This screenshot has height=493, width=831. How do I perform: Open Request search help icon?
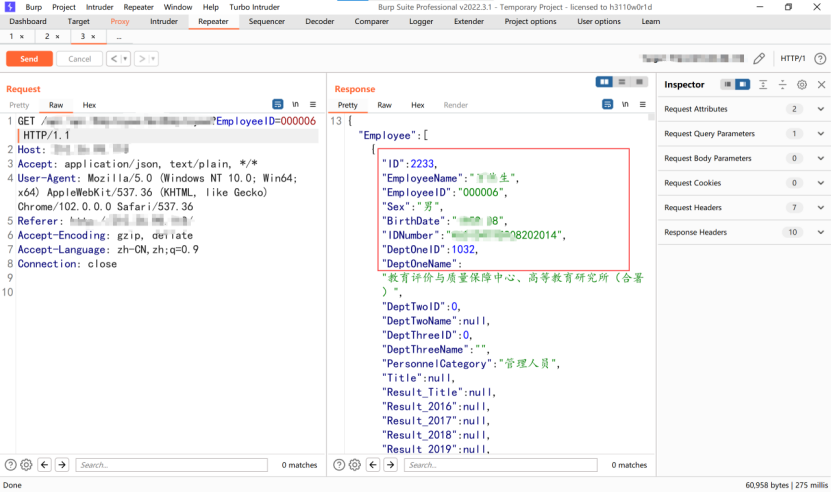[11, 465]
